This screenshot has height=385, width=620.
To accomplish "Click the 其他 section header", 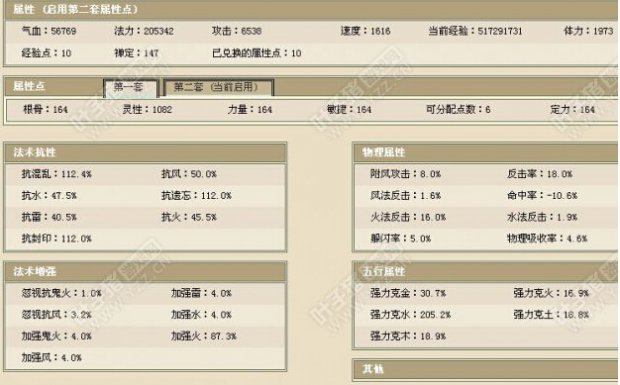I will tap(486, 369).
